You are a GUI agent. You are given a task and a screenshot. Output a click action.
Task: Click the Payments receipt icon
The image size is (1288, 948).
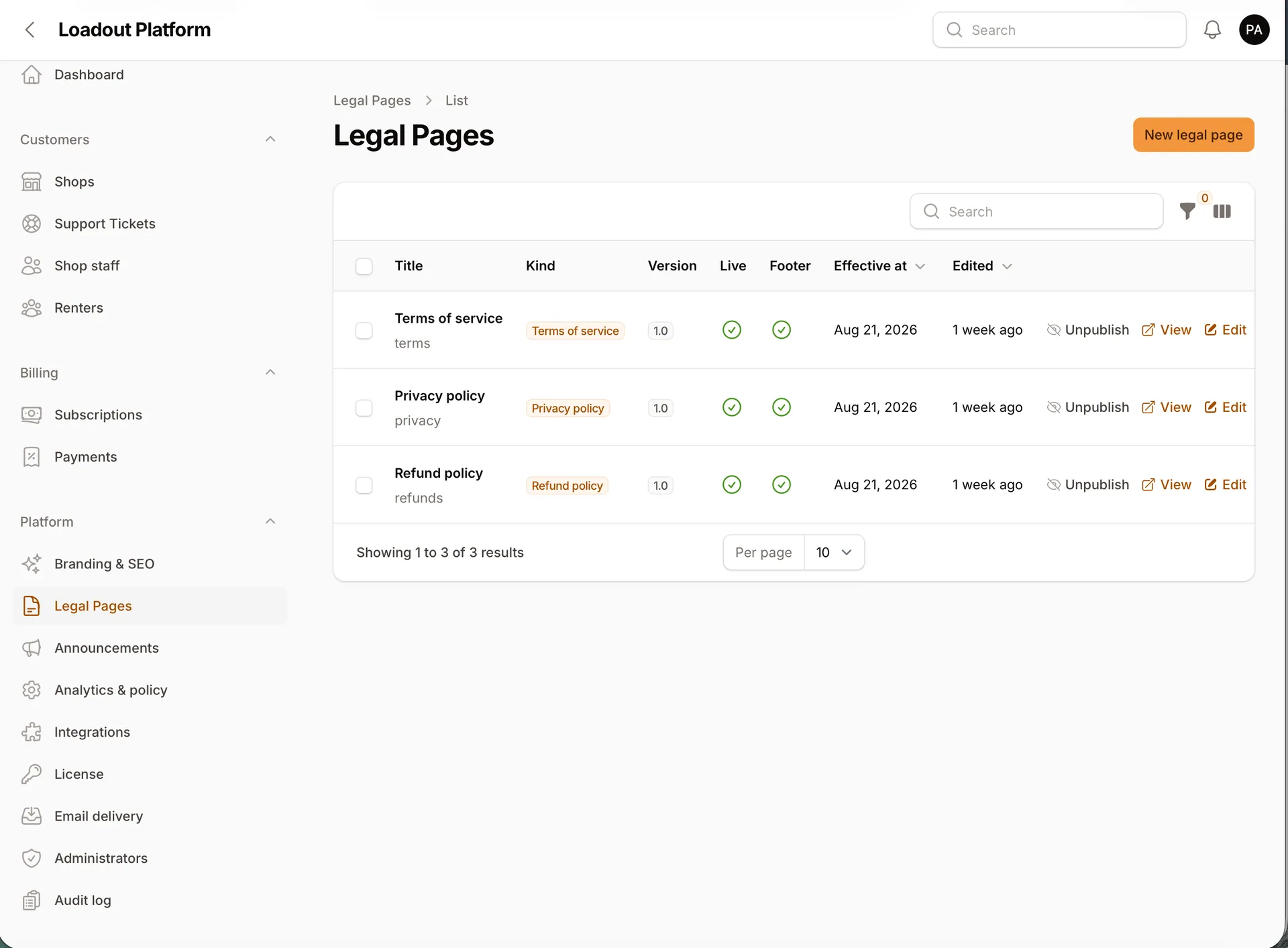click(32, 457)
